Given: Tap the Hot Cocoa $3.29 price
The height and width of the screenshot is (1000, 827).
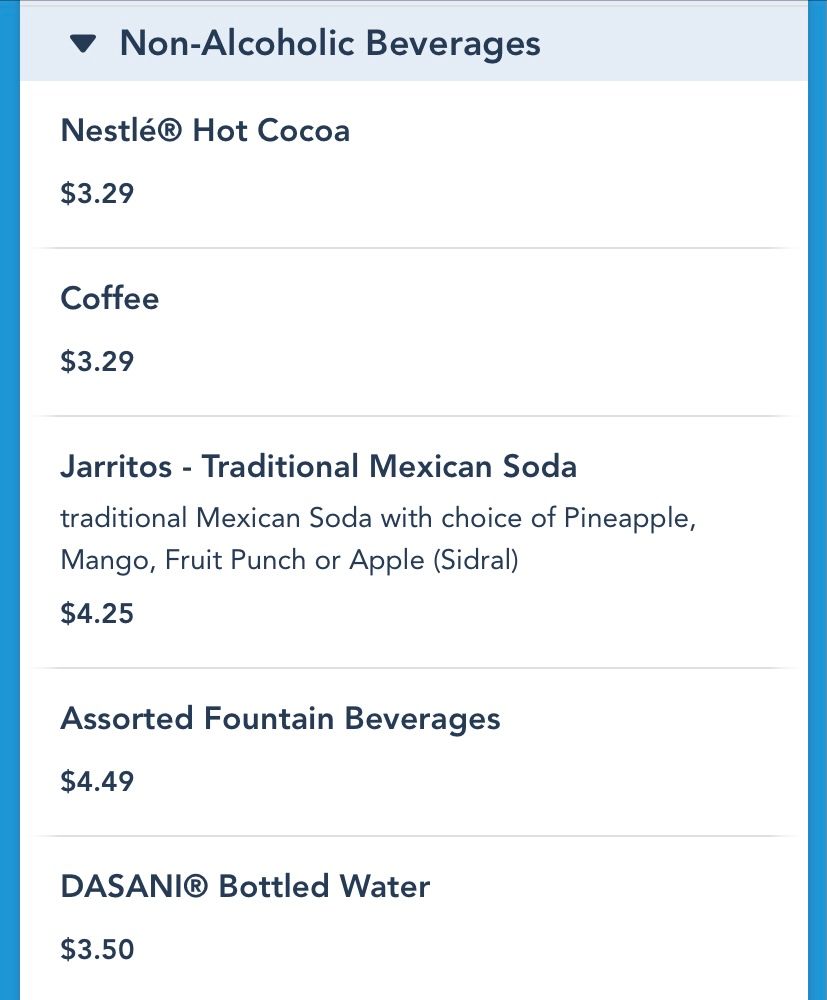Looking at the screenshot, I should [97, 193].
